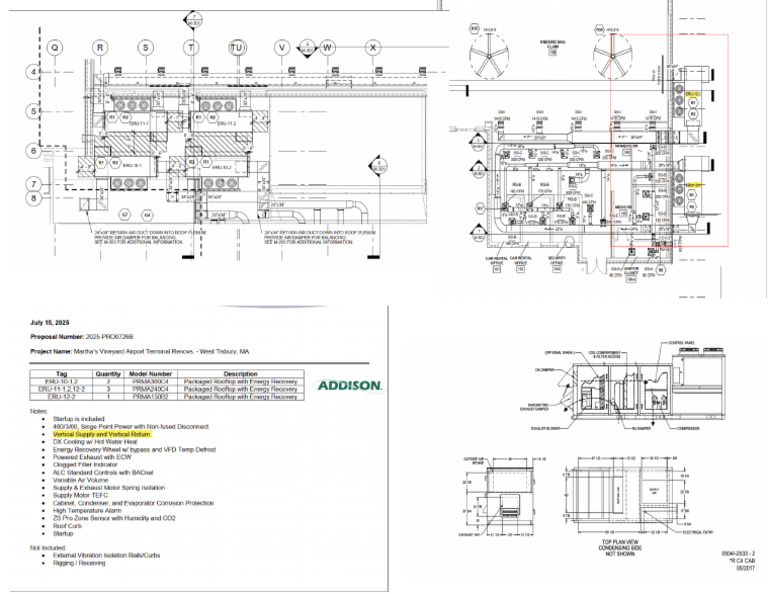Click the 'Description' column header
Image resolution: width=768 pixels, height=594 pixels.
pyautogui.click(x=240, y=374)
